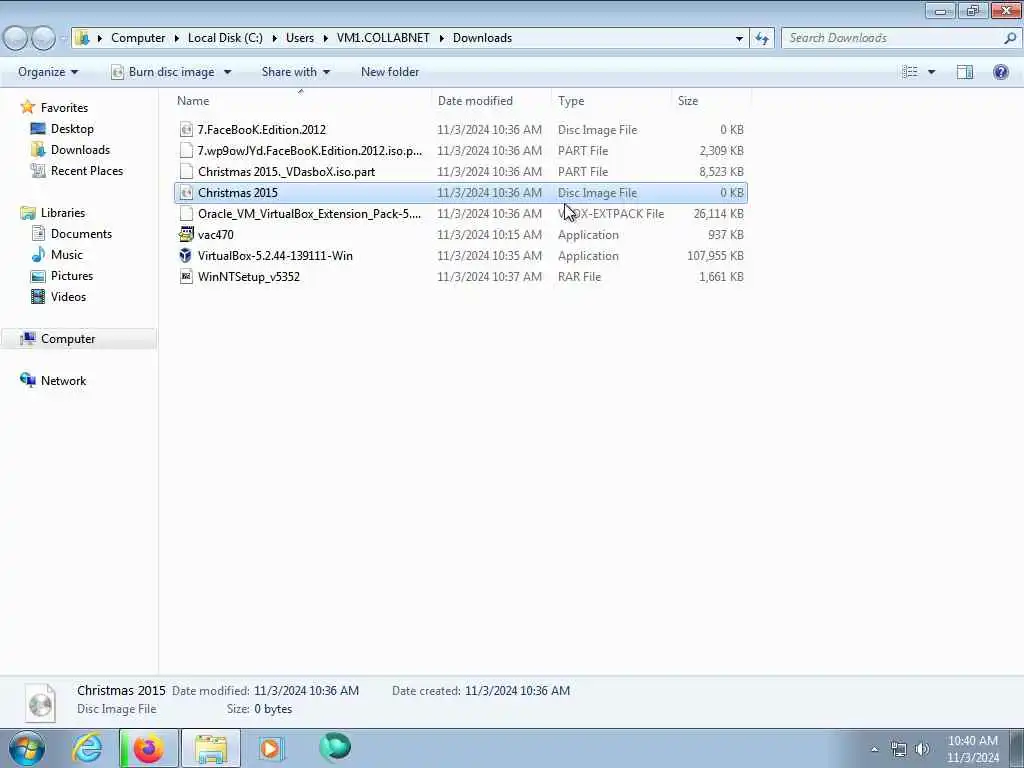Click the RAR File type cell
1024x768 pixels.
click(x=579, y=277)
